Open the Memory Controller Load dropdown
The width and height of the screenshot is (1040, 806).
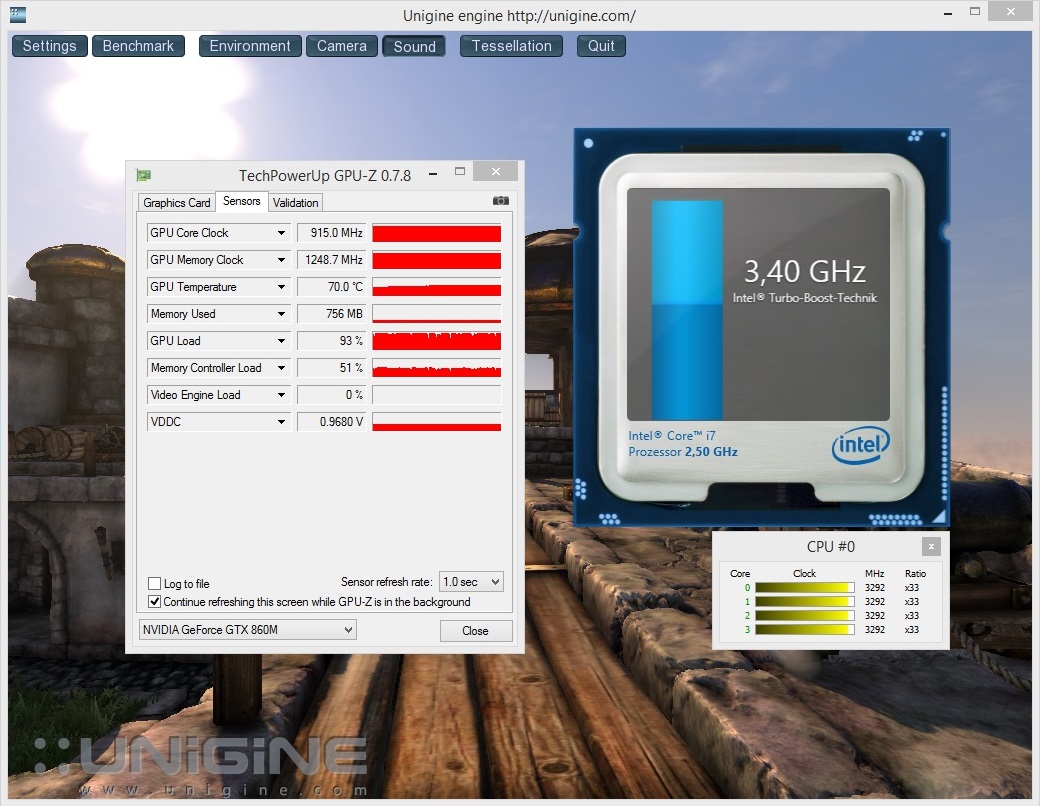[x=281, y=368]
